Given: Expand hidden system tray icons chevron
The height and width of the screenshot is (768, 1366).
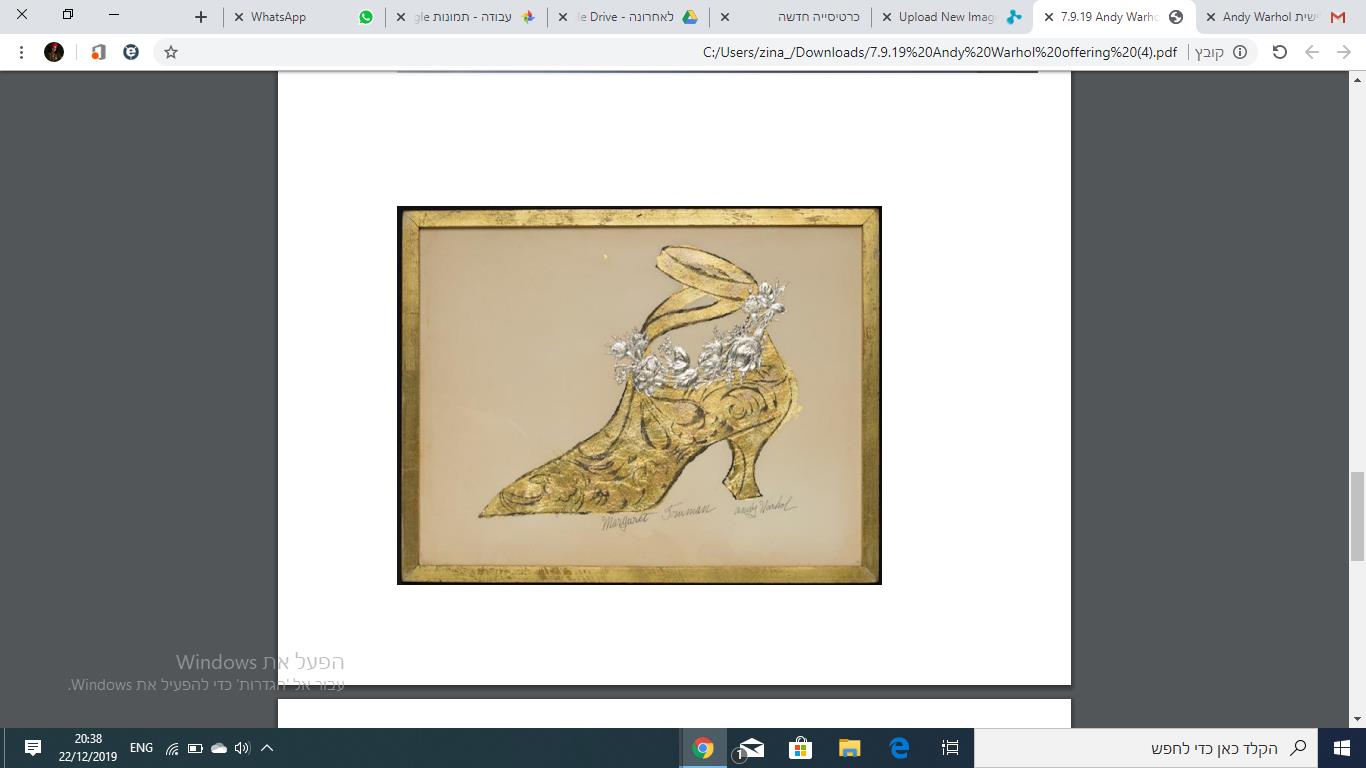Looking at the screenshot, I should click(267, 748).
